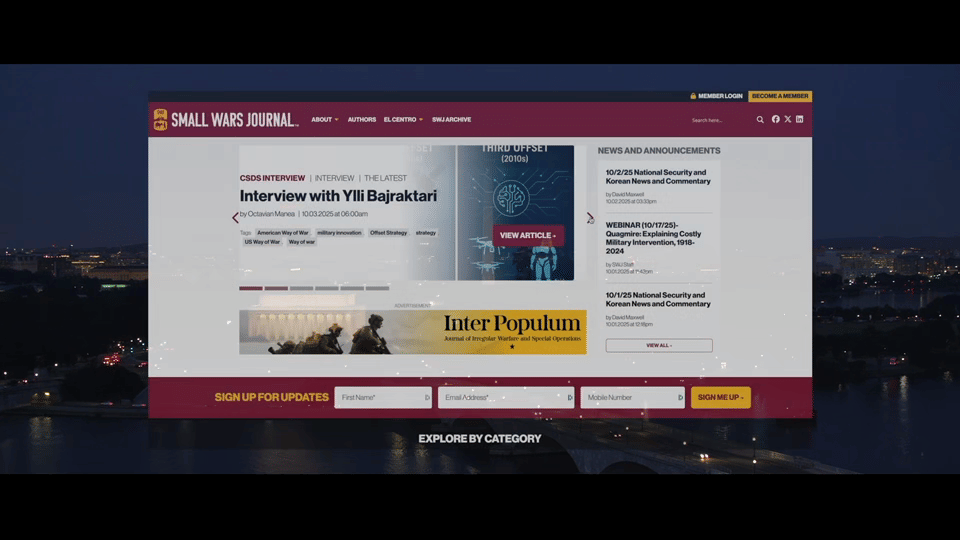The image size is (960, 540).
Task: Click the Member Login lock link
Action: coord(716,96)
